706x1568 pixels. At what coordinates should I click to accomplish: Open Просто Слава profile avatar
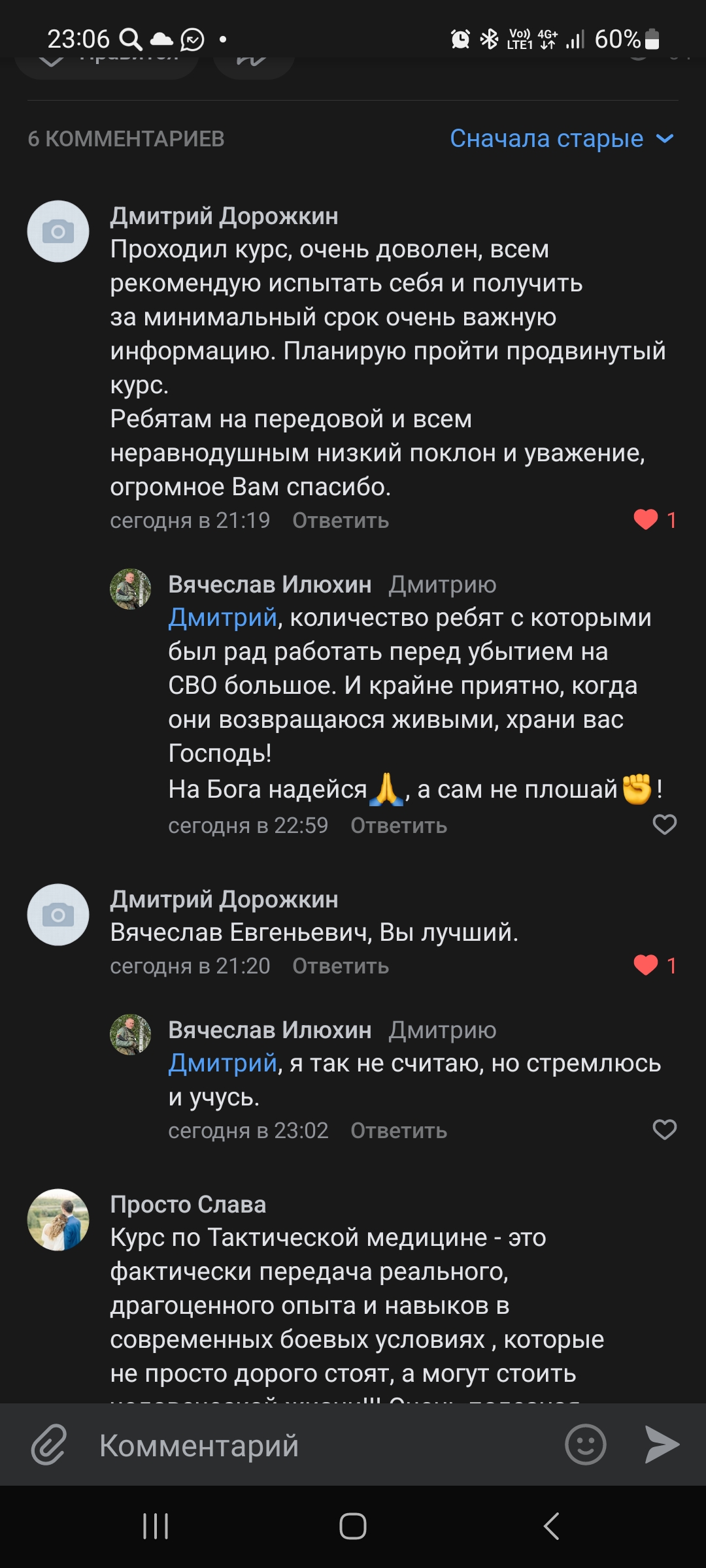click(58, 1219)
